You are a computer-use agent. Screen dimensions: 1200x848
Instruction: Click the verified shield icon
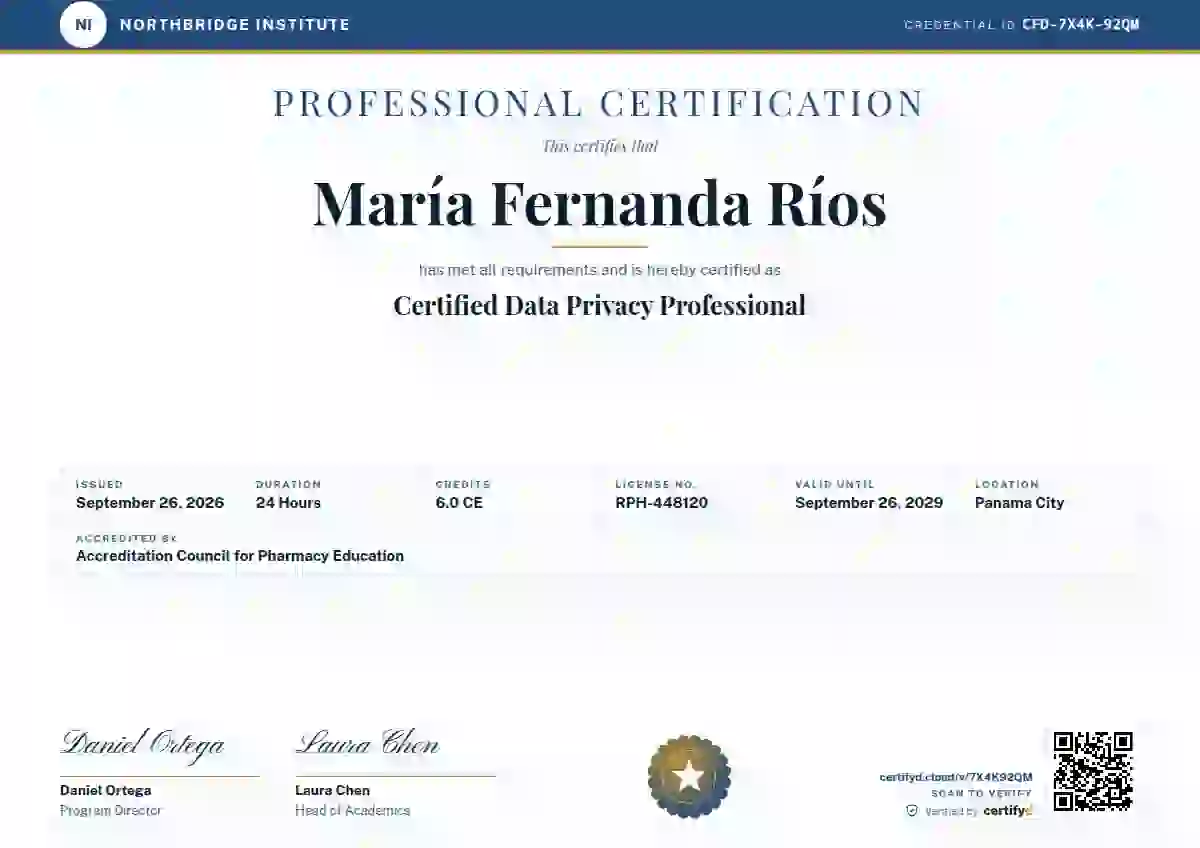912,811
